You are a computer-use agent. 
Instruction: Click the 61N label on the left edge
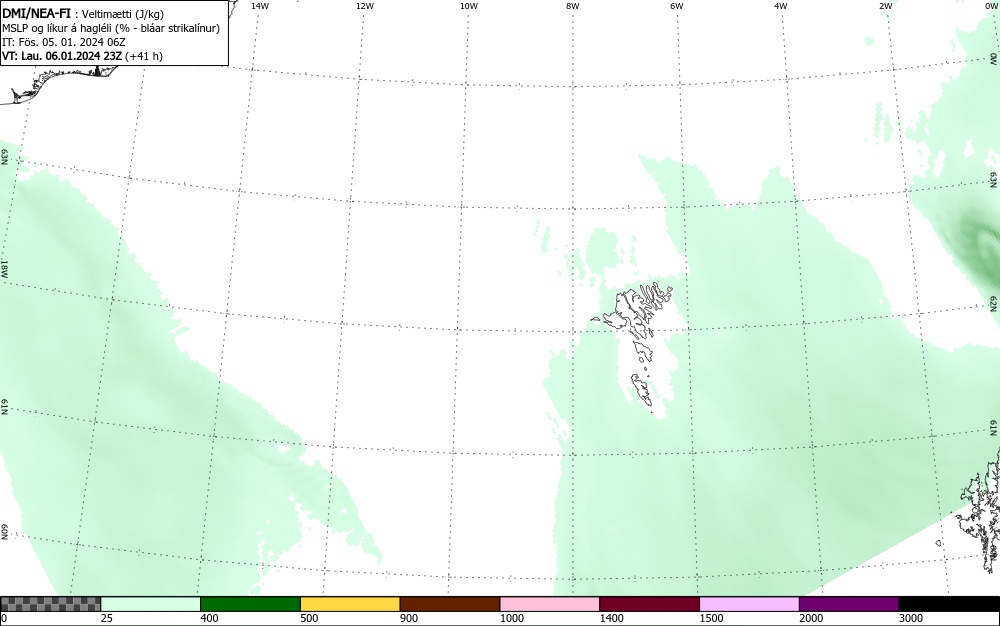[x=4, y=407]
